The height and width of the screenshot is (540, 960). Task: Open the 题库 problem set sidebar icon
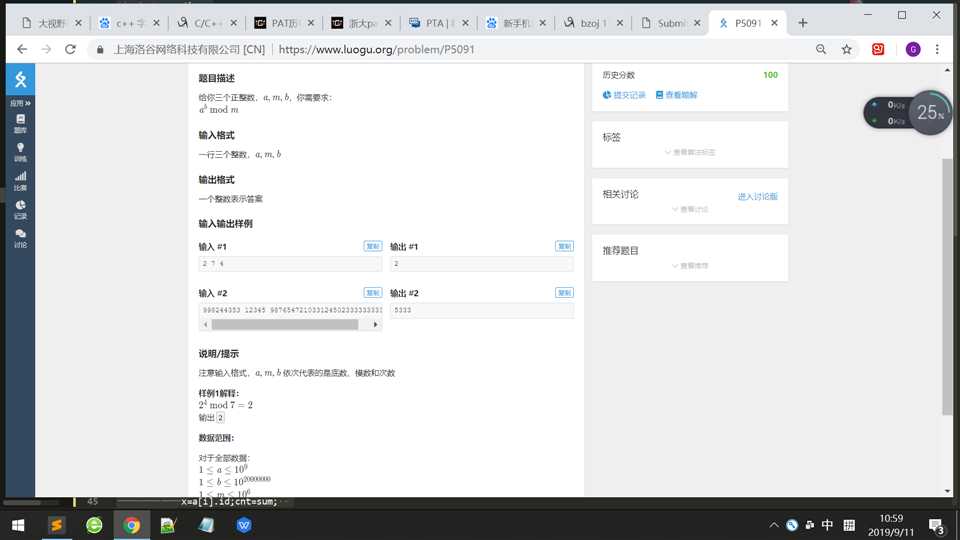20,123
